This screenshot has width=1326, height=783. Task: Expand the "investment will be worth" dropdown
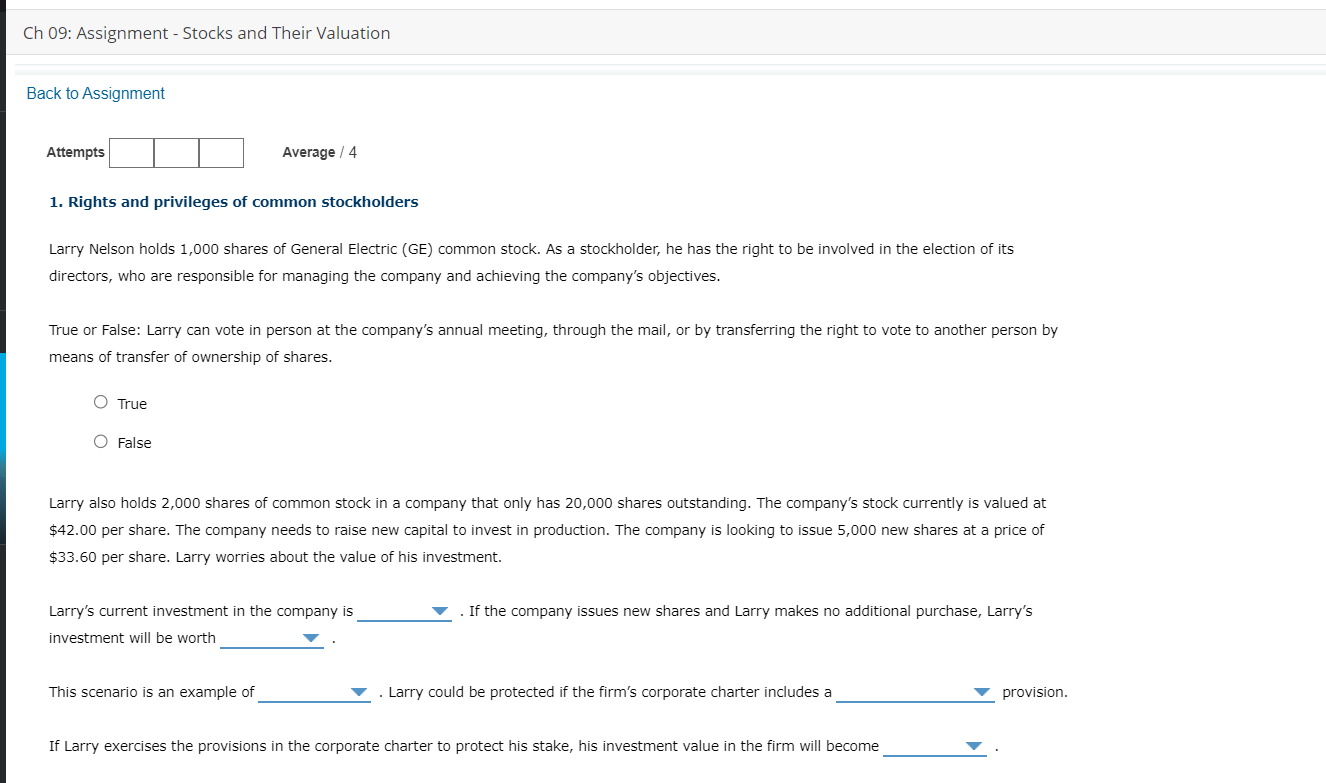pos(272,638)
